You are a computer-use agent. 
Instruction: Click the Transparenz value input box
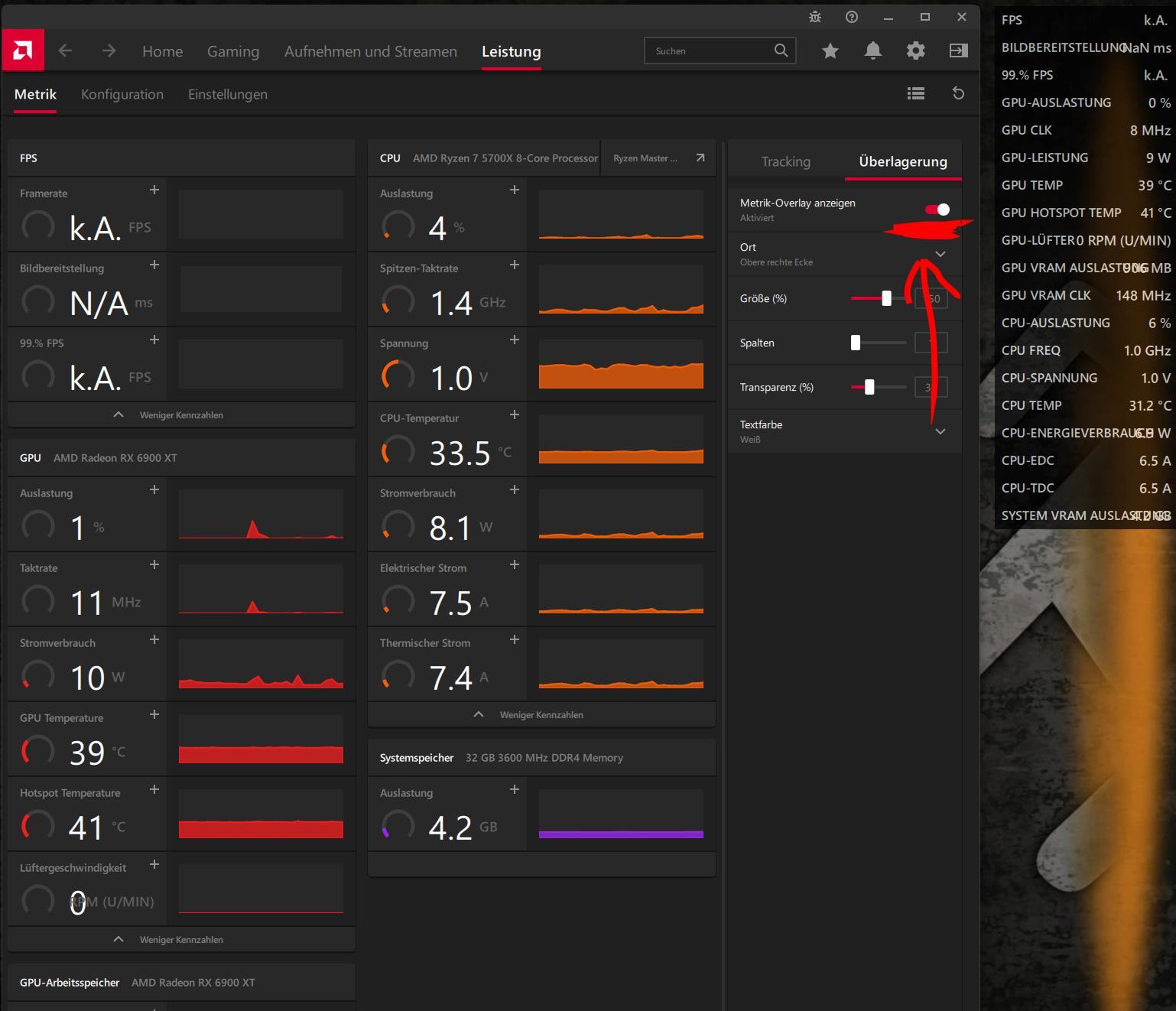(x=931, y=387)
